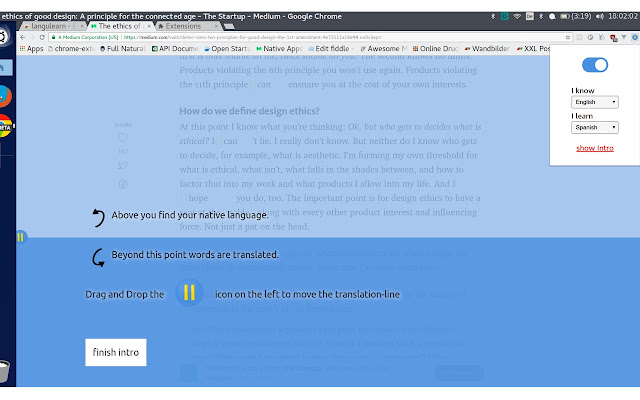Open the 'Wandbilder' bookmark
640x400 pixels.
487,49
